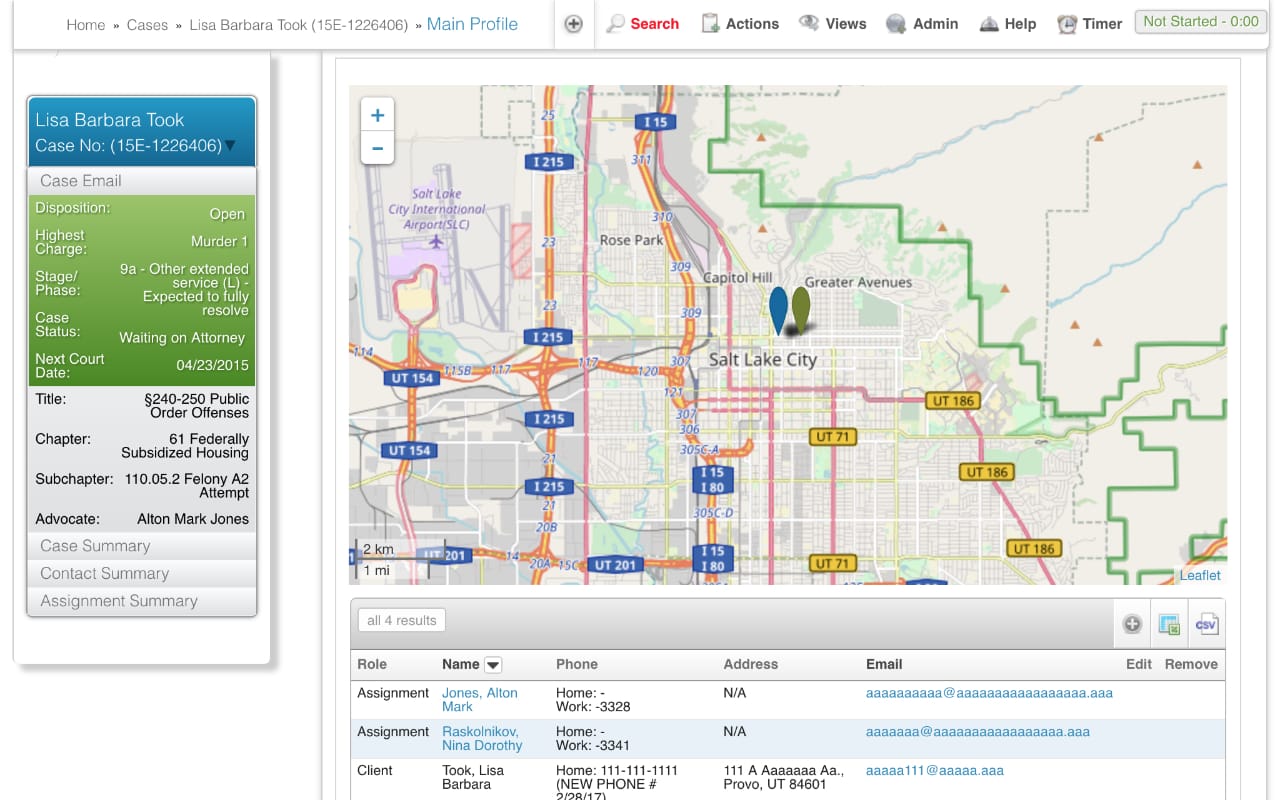Export results to spreadsheet icon

[x=1169, y=624]
